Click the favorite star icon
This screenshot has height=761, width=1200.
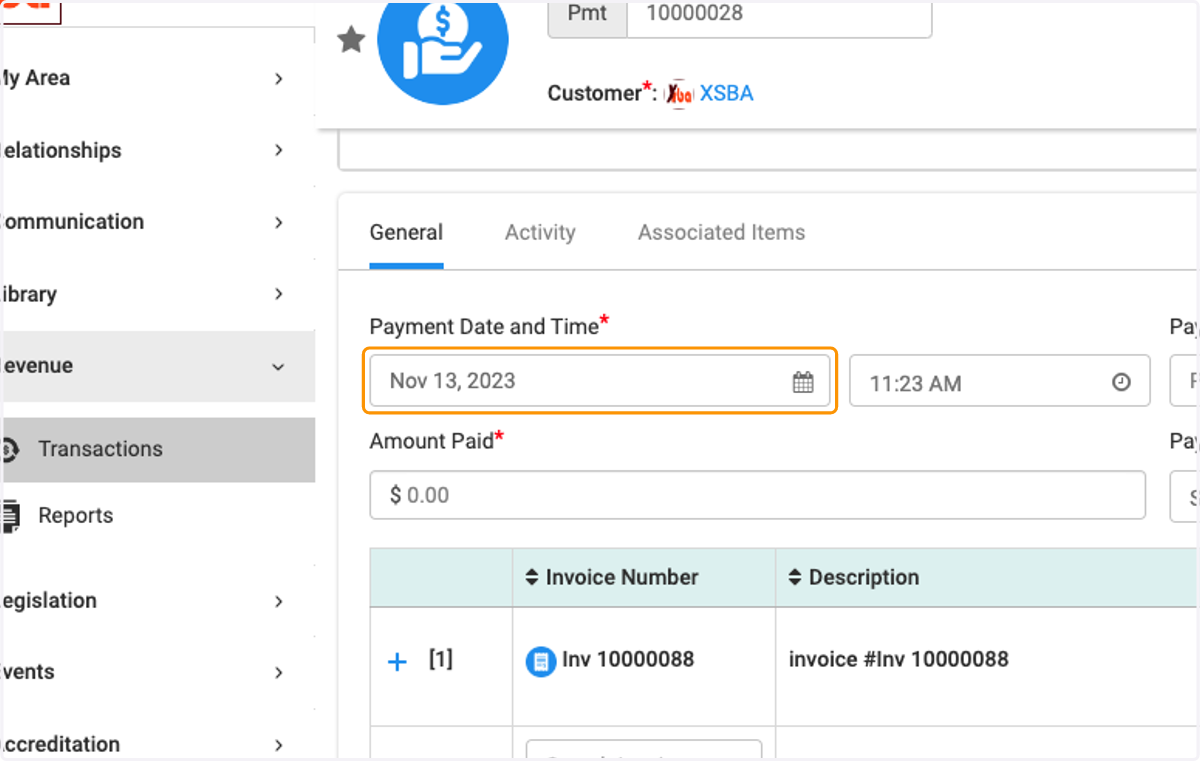[351, 40]
